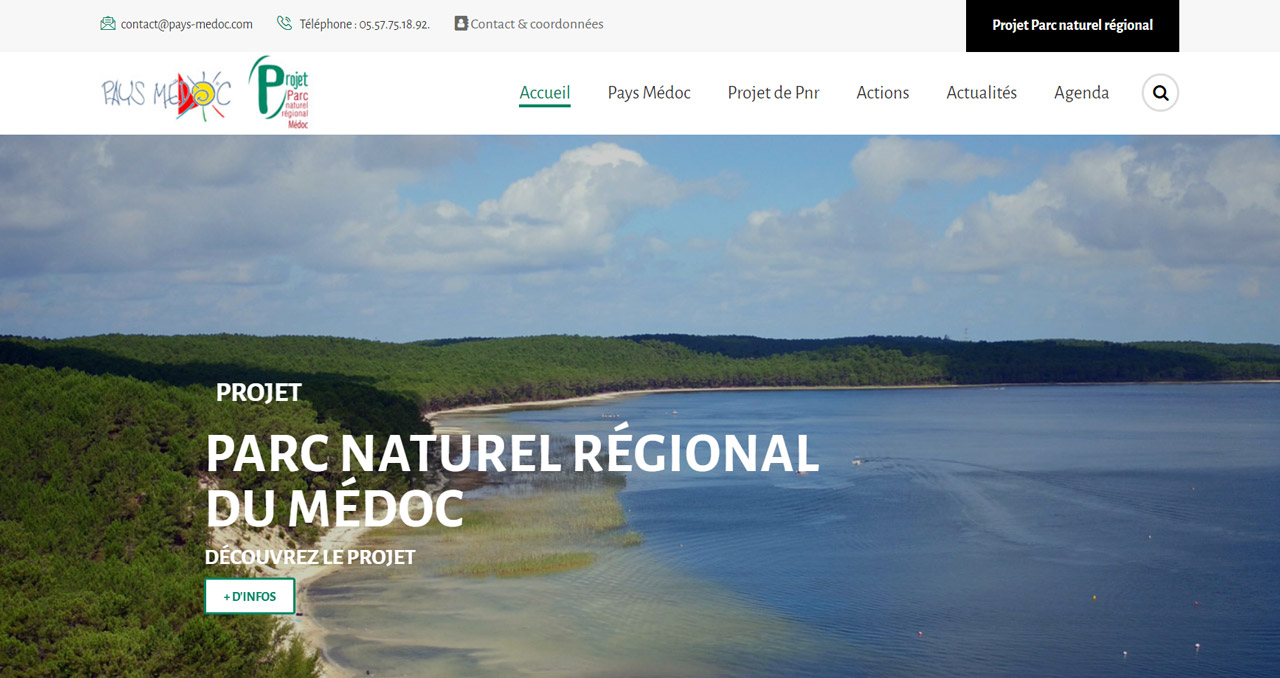Click the contact card icon

[x=461, y=23]
